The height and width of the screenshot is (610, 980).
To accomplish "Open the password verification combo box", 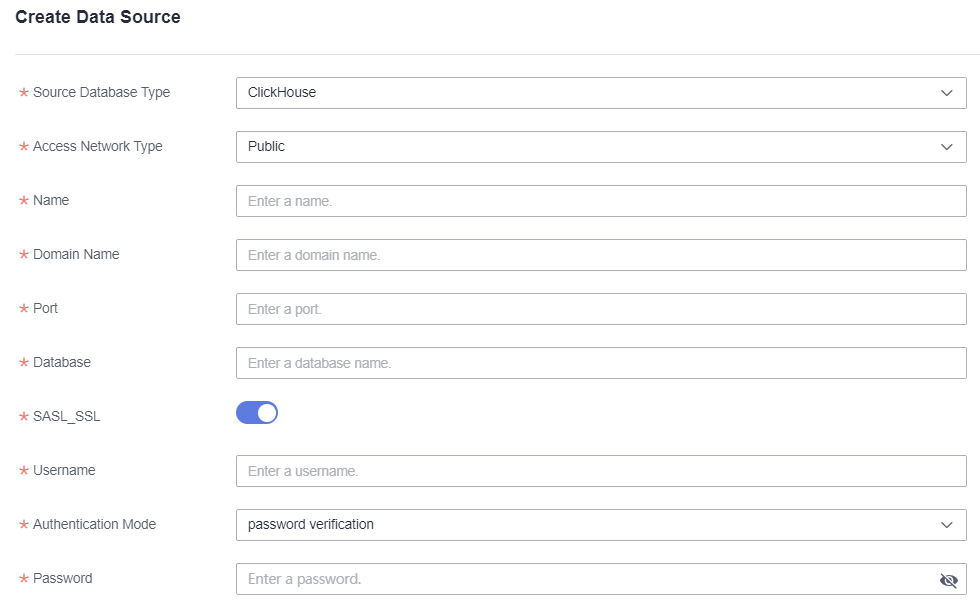I will (x=600, y=525).
